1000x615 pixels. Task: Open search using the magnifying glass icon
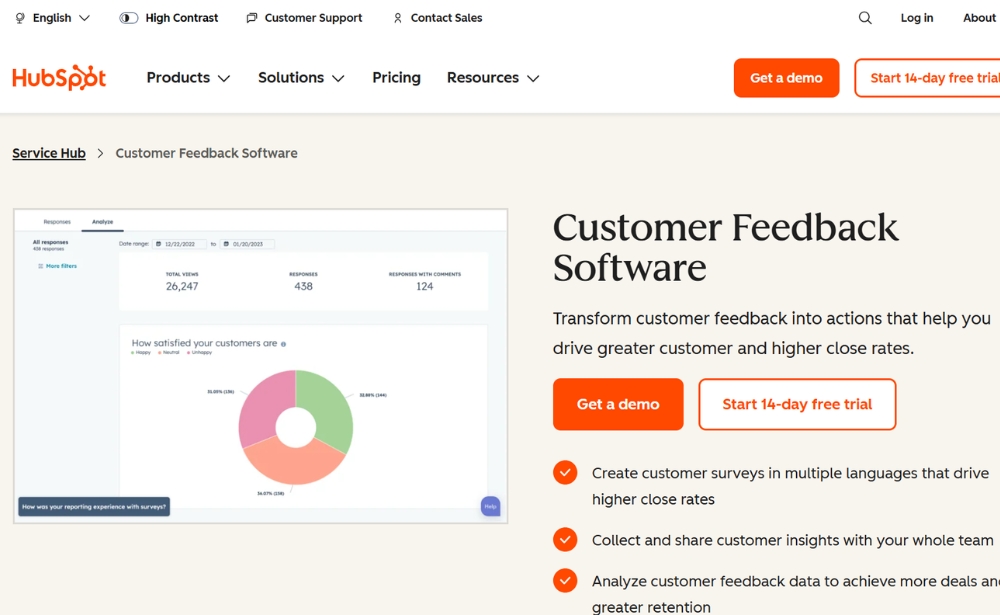point(864,17)
